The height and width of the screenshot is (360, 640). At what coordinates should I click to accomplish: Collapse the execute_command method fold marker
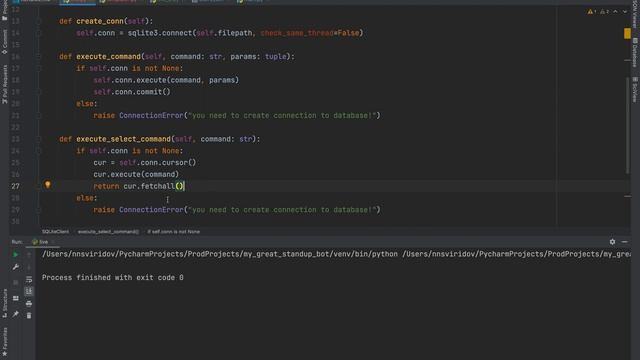[39, 57]
